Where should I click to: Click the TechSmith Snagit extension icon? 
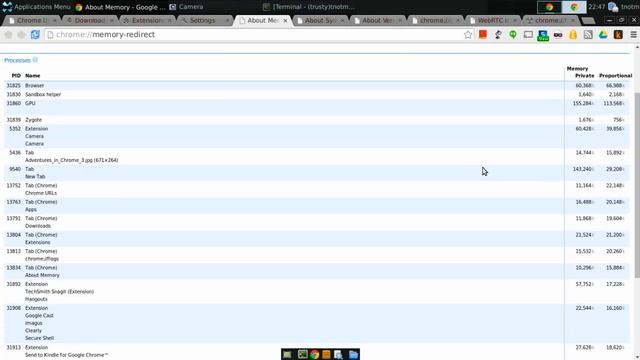[543, 35]
